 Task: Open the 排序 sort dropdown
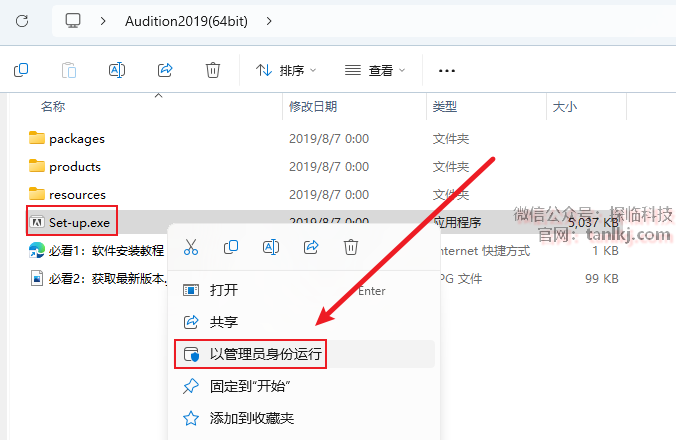pyautogui.click(x=286, y=70)
